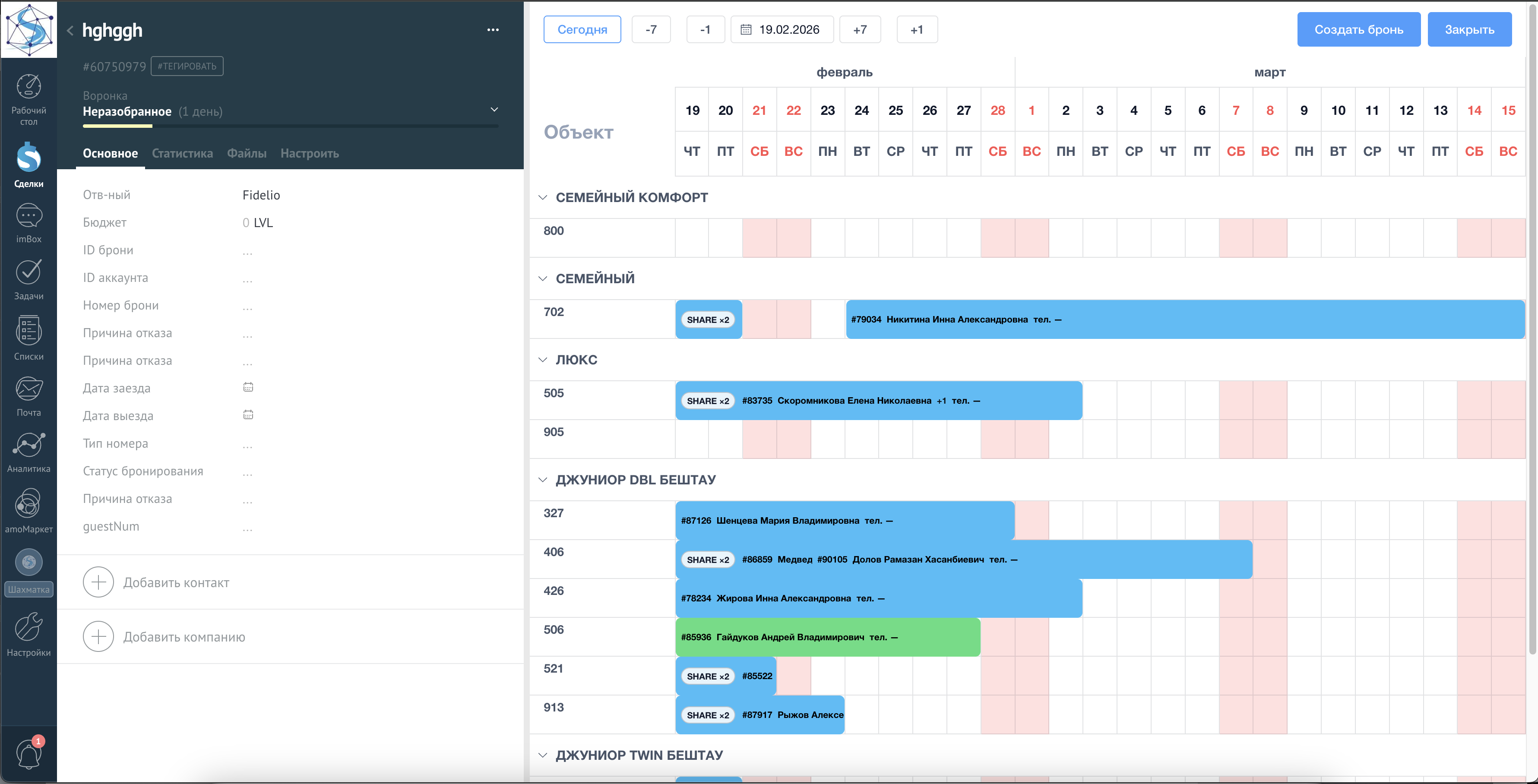Click the Создать бронь button

pyautogui.click(x=1358, y=30)
